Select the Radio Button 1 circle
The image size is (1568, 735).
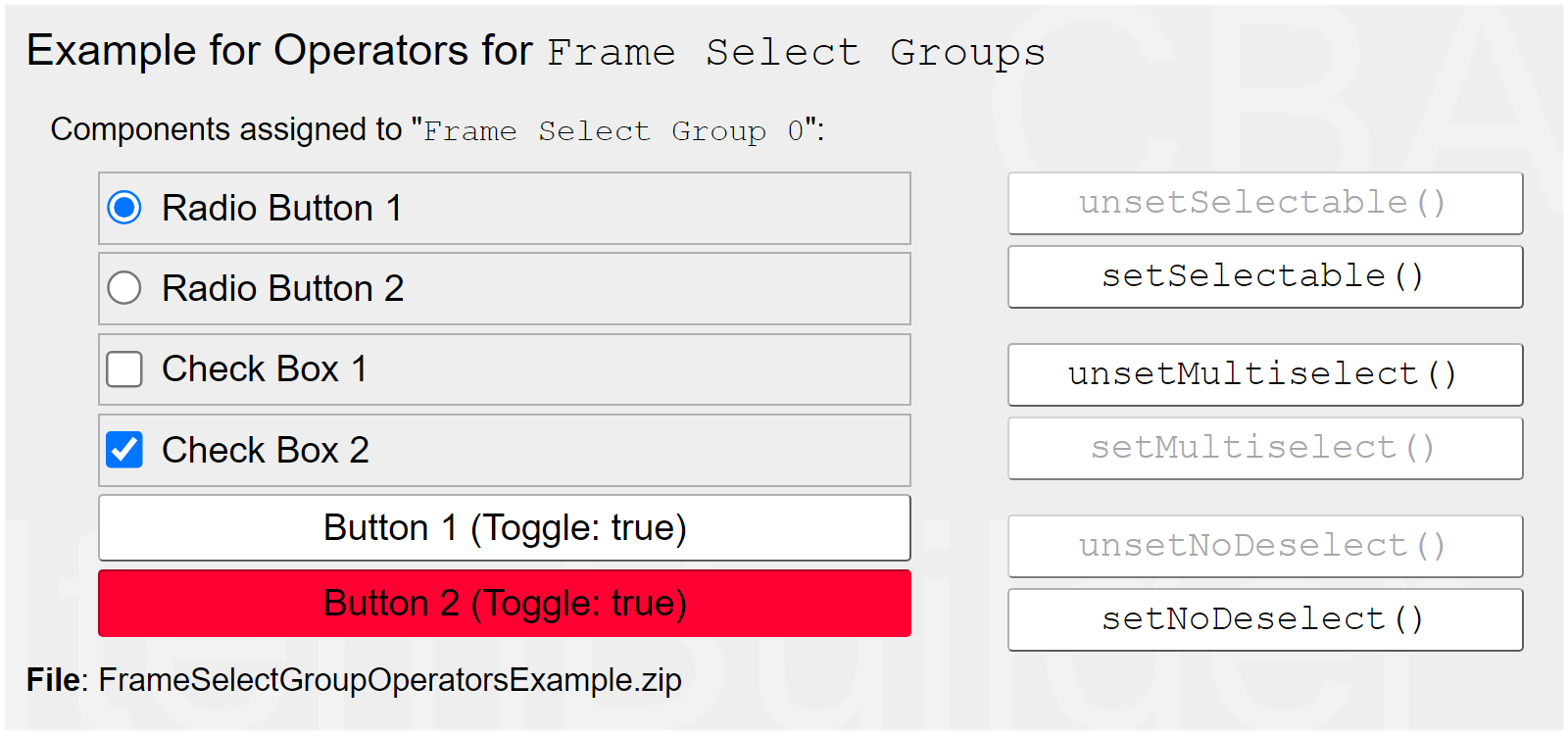click(124, 208)
